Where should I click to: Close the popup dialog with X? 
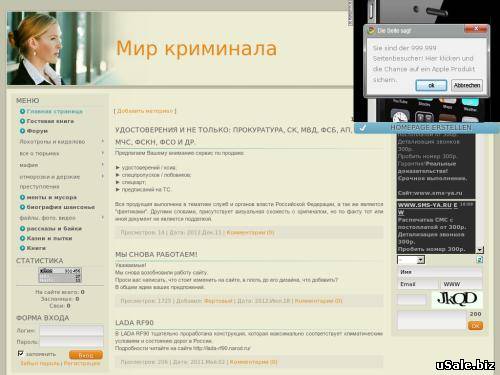(x=476, y=29)
